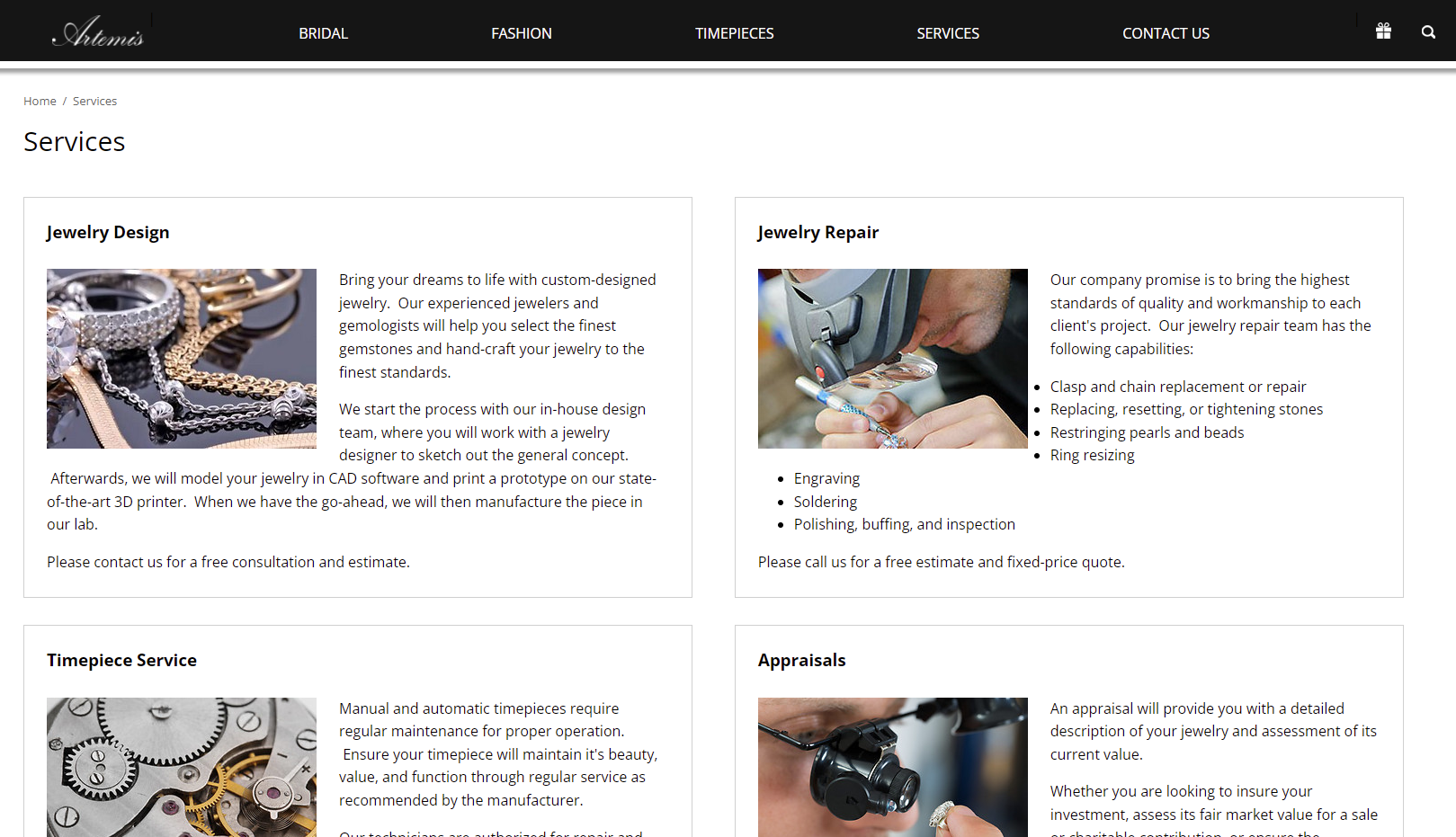This screenshot has width=1456, height=837.
Task: View the Jewelry Repair jeweler photo
Action: (893, 359)
